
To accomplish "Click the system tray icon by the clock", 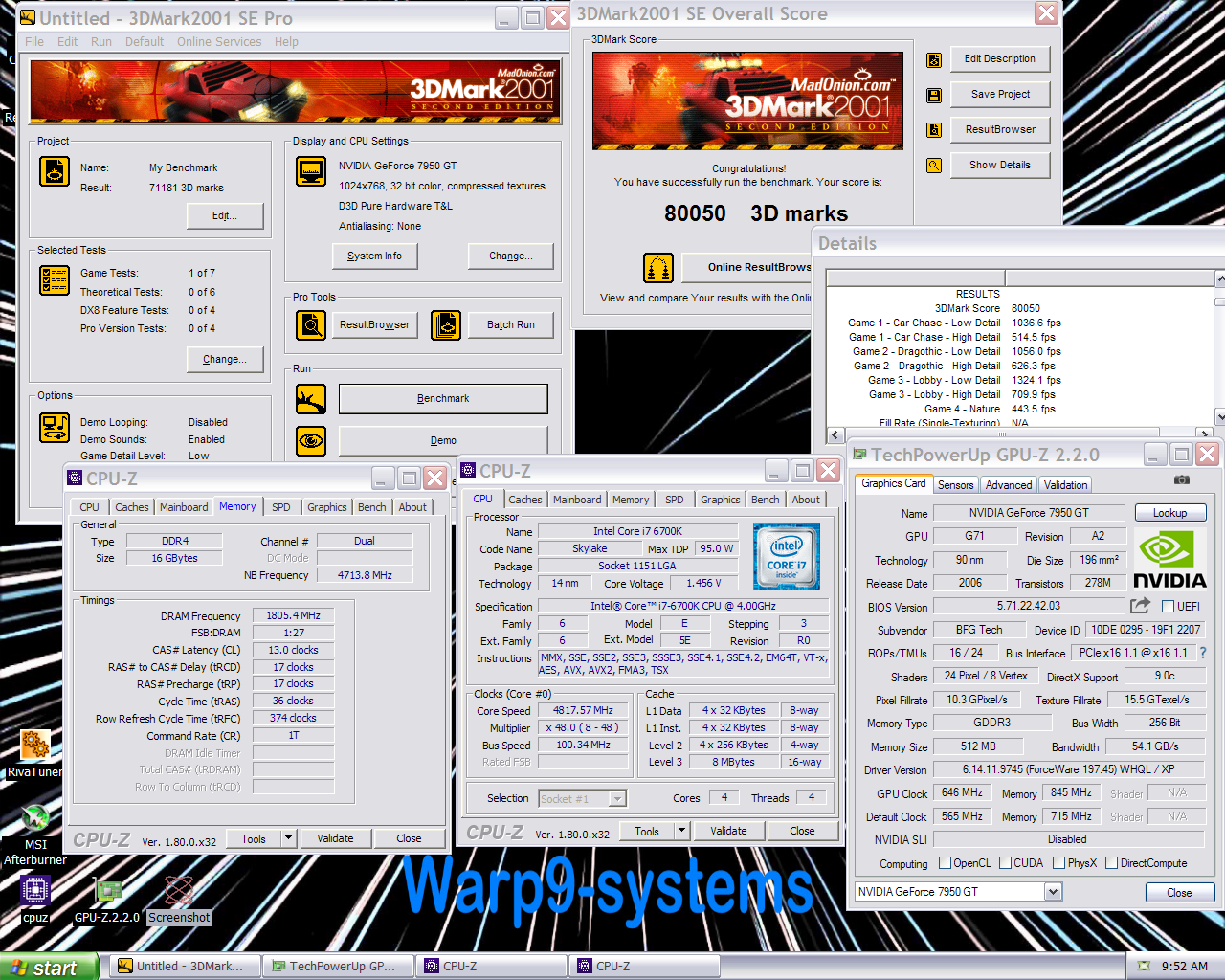I will (1144, 967).
